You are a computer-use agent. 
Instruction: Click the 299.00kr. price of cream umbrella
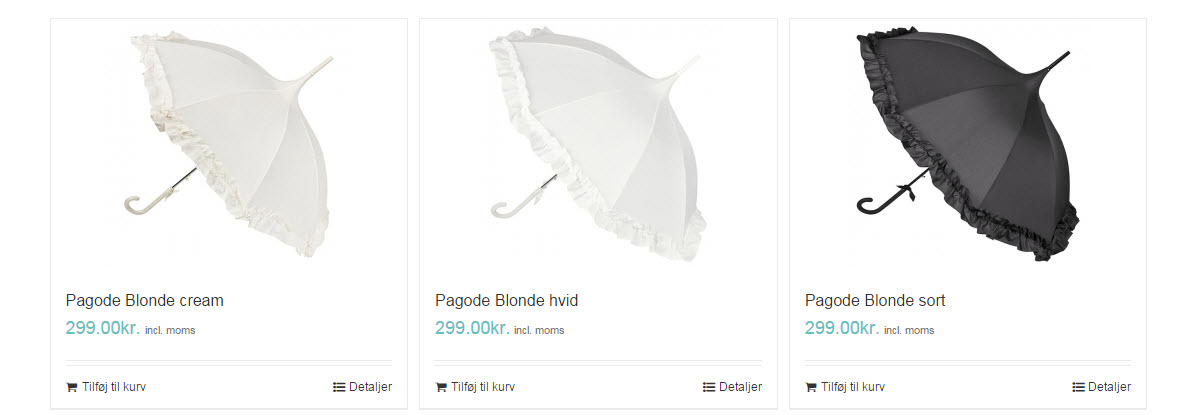(103, 328)
